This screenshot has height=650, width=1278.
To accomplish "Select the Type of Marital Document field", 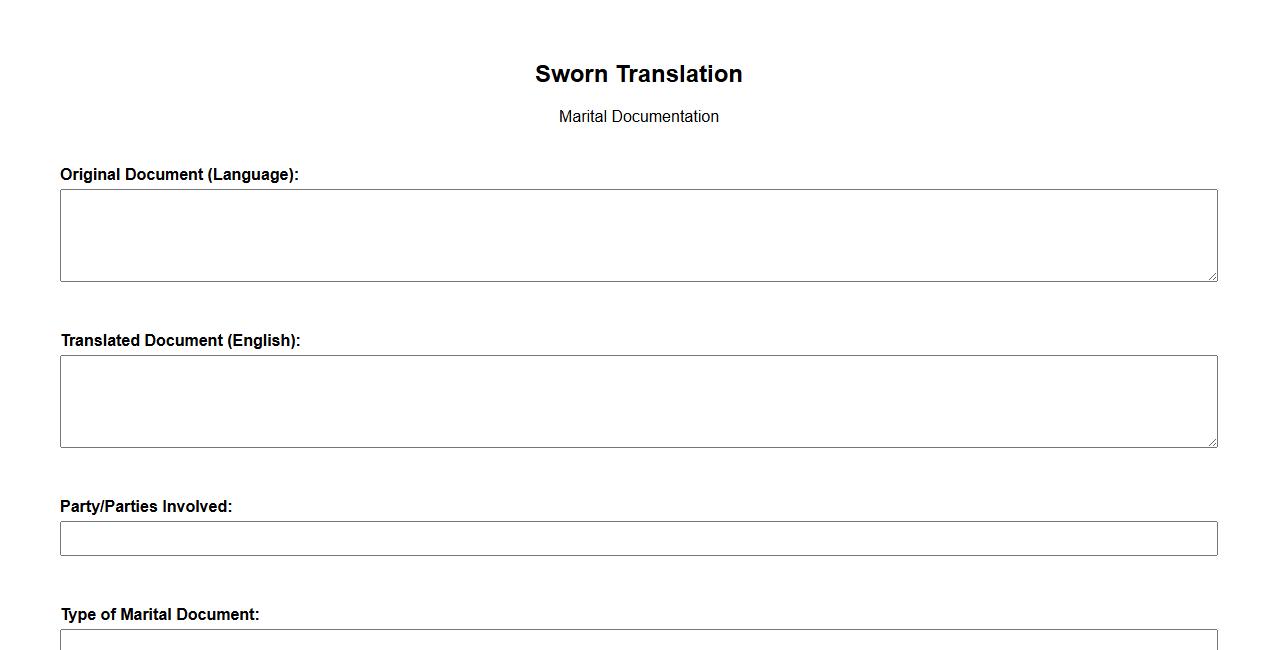I will pos(638,640).
